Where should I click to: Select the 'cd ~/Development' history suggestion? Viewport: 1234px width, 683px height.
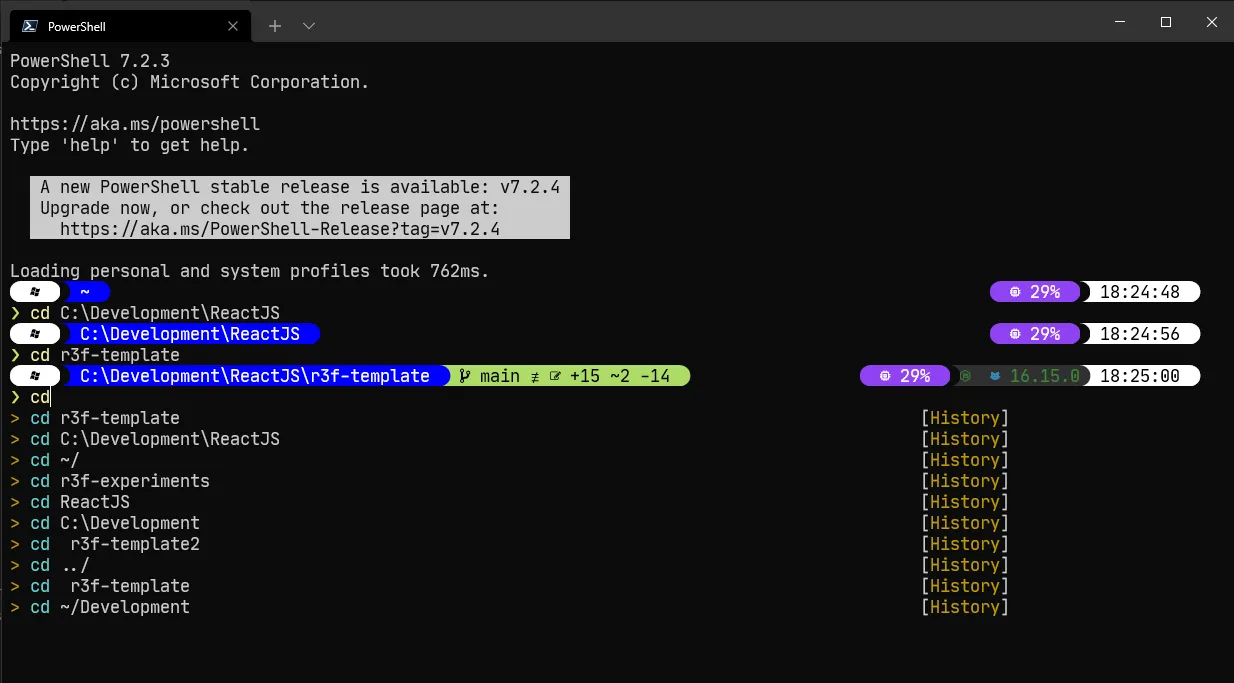click(124, 607)
